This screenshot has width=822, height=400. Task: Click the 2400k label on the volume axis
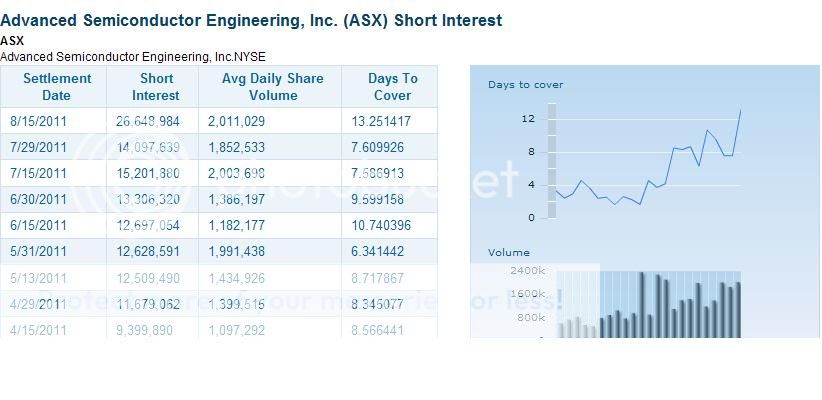(526, 270)
